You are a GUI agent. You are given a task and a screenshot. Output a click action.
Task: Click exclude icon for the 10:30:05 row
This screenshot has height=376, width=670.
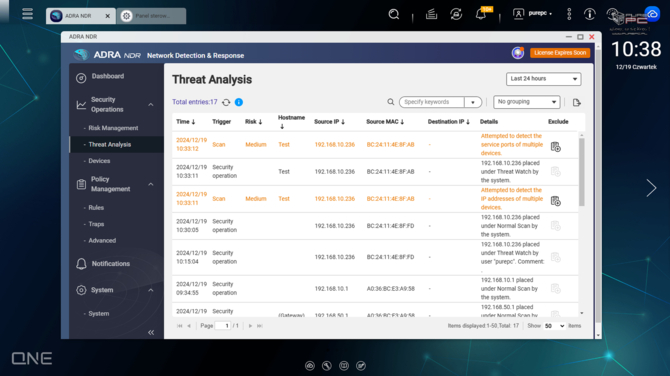(x=555, y=226)
